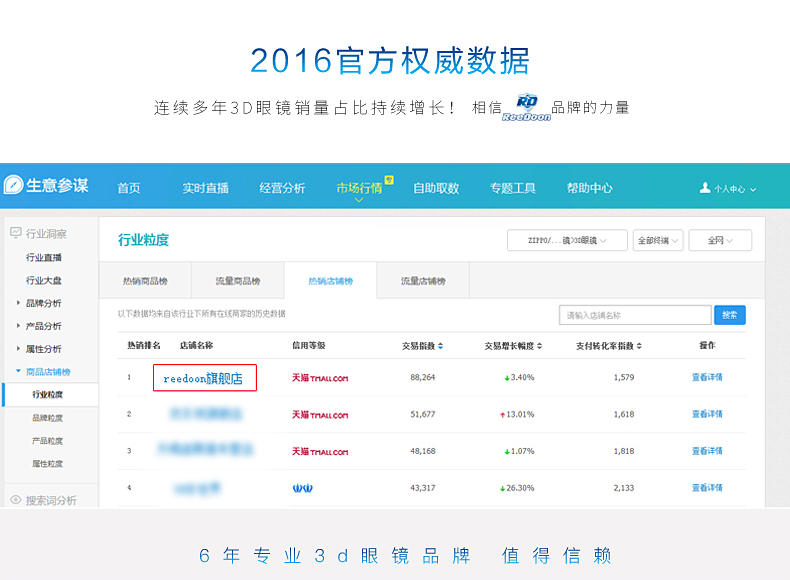Click 查看详情 for rank 1 row
This screenshot has height=580, width=790.
707,377
